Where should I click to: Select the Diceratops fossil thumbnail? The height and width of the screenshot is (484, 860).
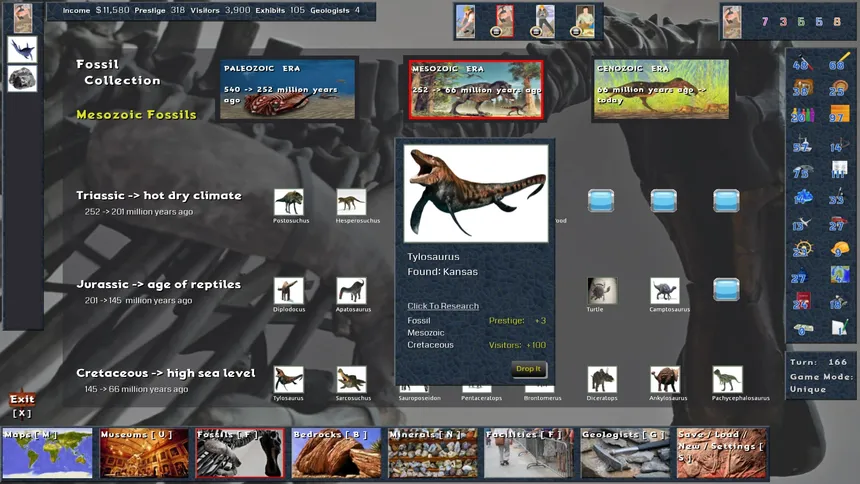pos(602,380)
